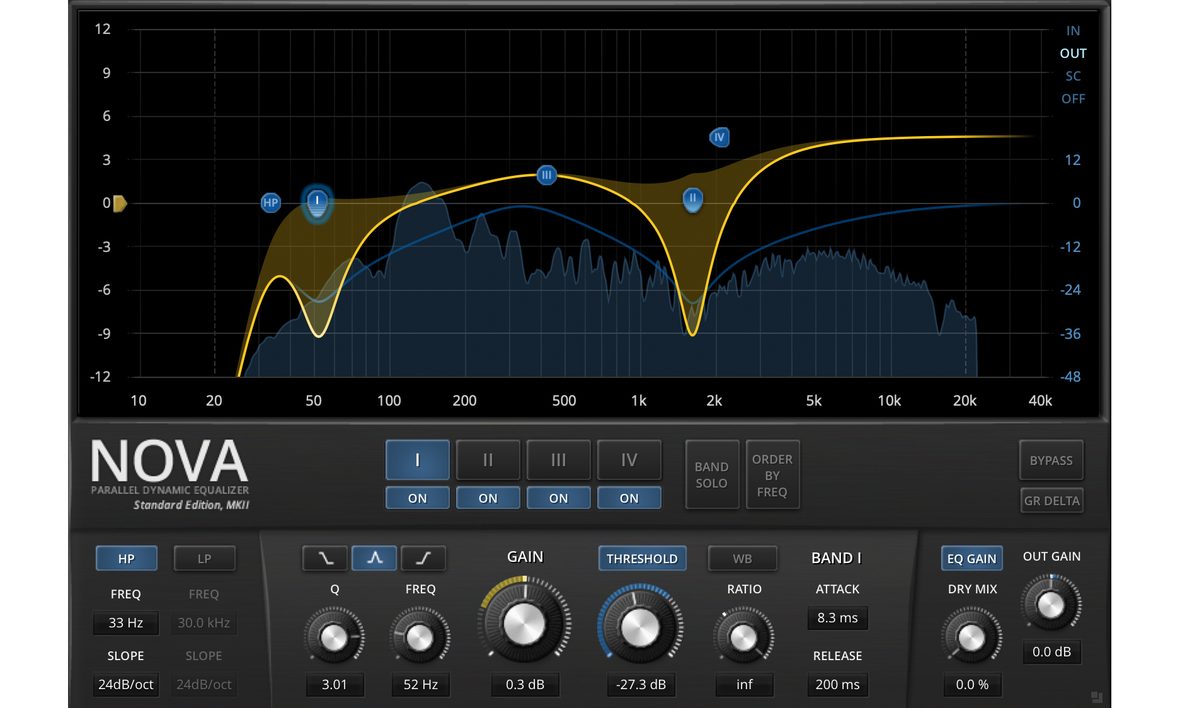Select band III node on the curve
The image size is (1180, 708).
pos(546,175)
